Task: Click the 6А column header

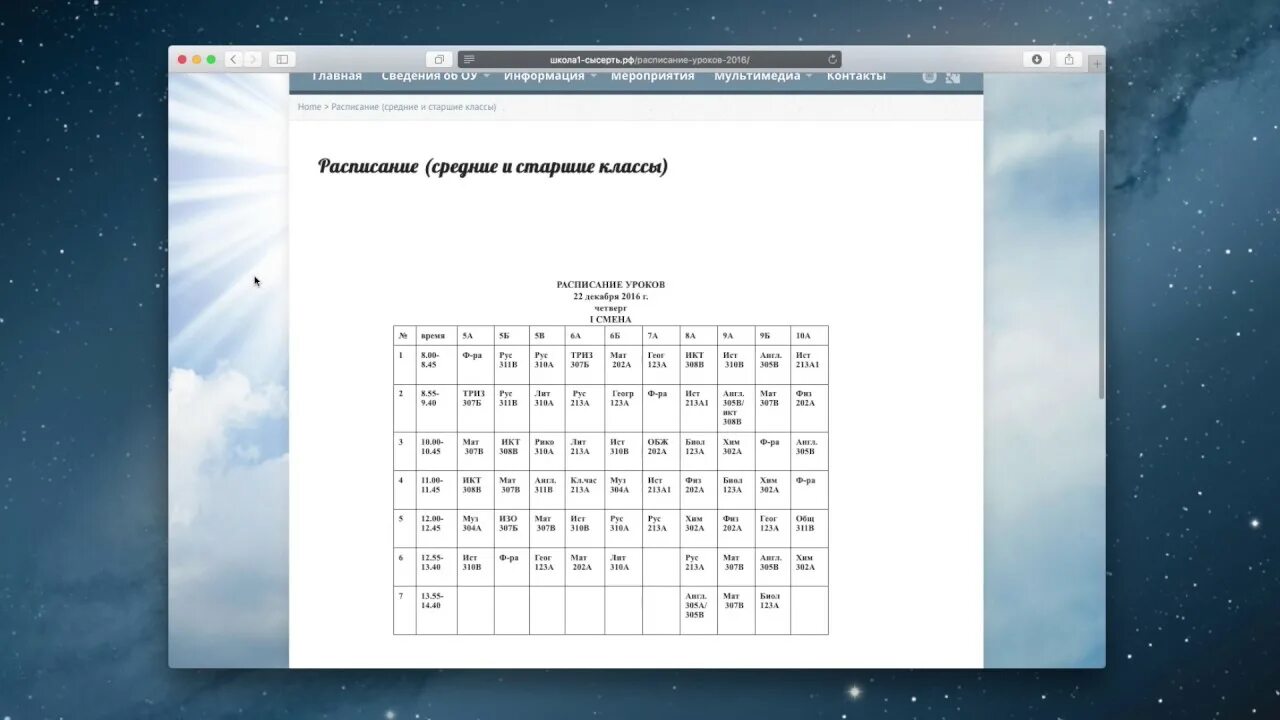Action: (585, 336)
